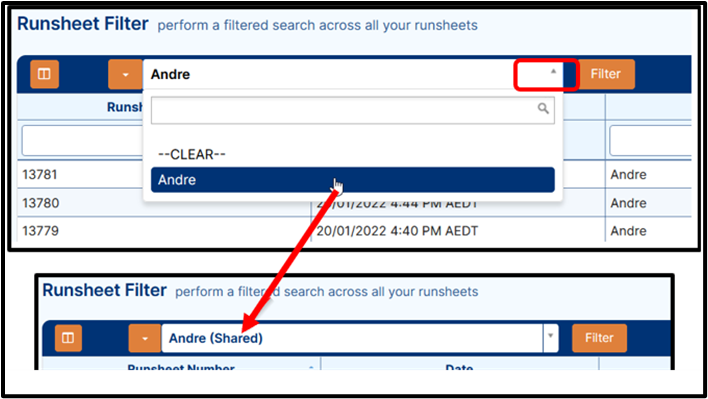The image size is (708, 399).
Task: Click the magnifier icon in dropdown search box
Action: (543, 108)
